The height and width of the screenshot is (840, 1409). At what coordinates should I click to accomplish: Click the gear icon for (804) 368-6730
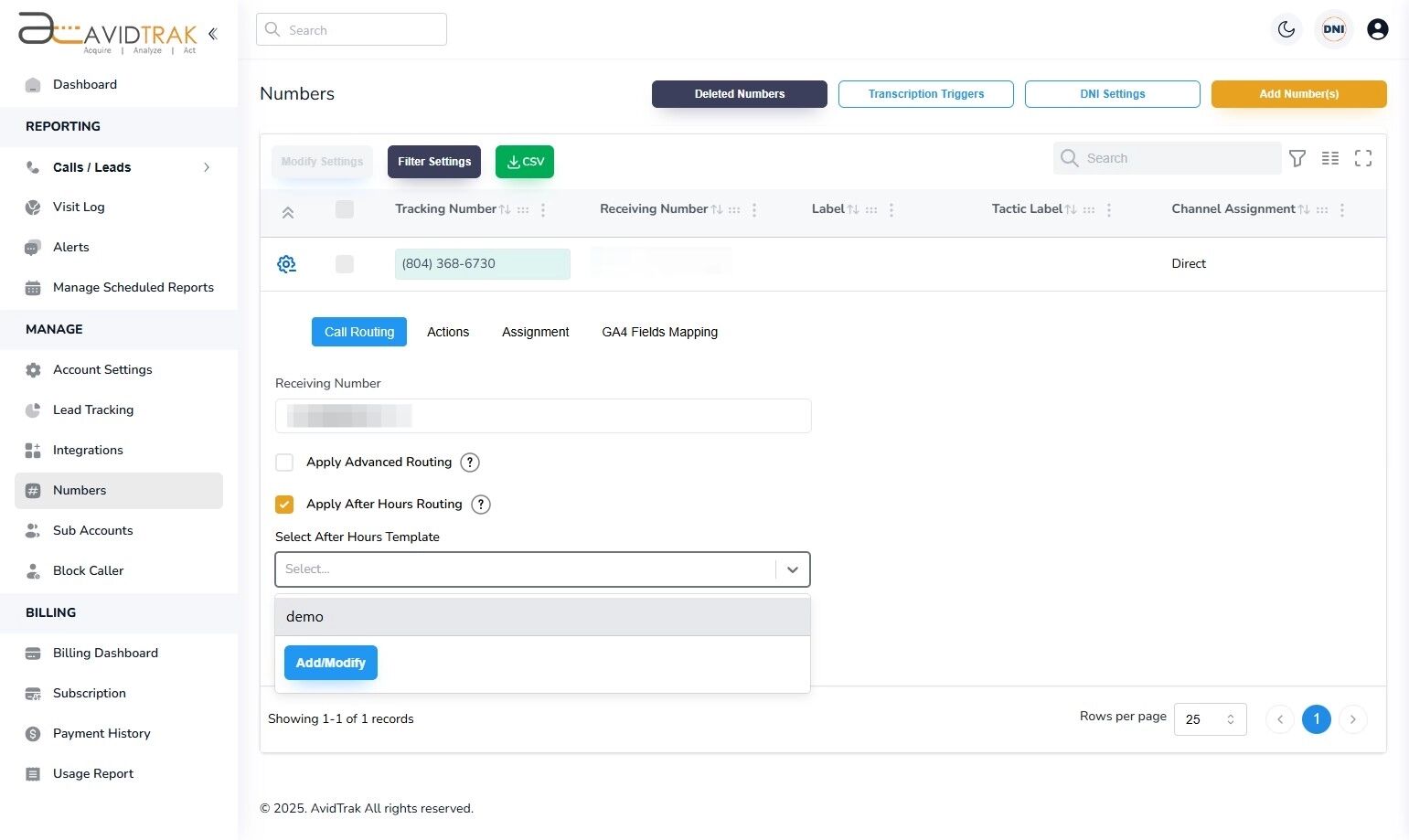pos(286,264)
